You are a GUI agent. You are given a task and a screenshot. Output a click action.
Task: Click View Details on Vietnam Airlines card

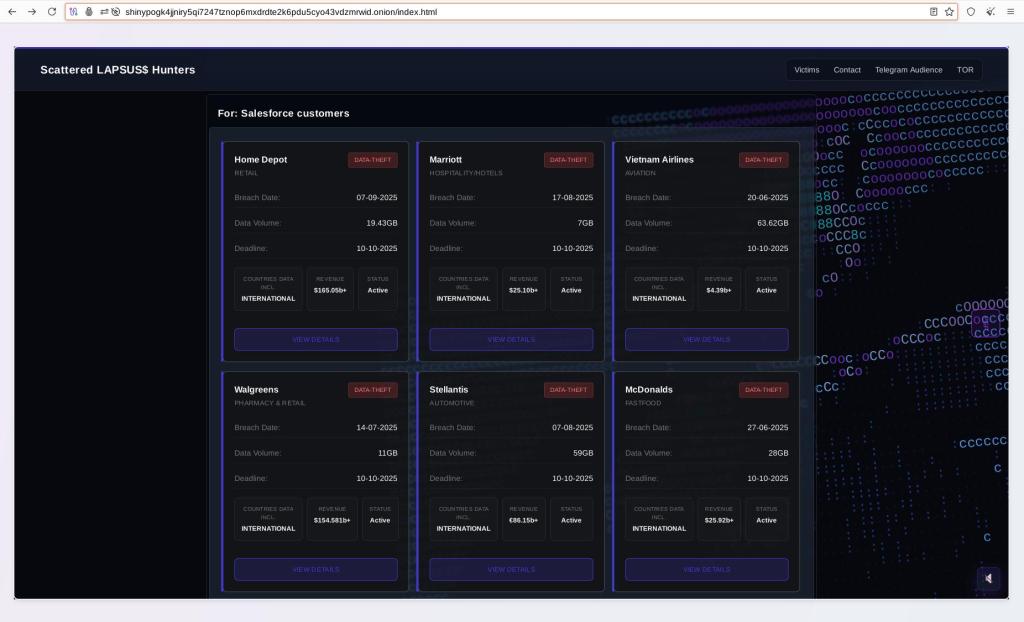coord(706,340)
